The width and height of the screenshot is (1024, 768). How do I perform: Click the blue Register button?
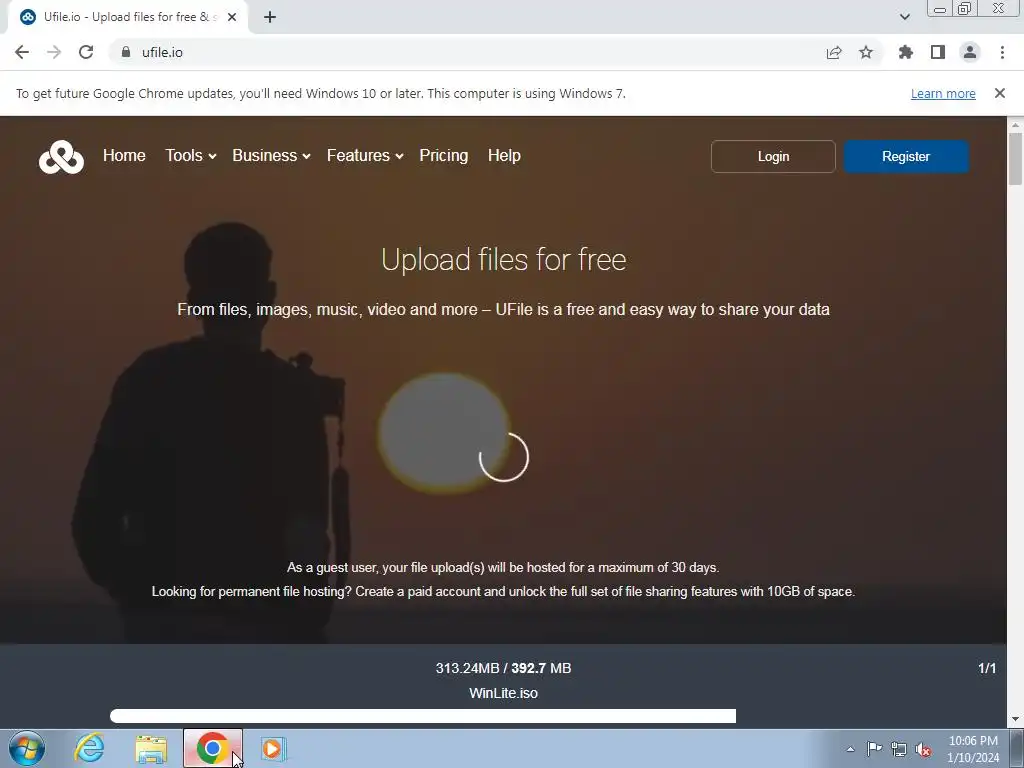pyautogui.click(x=906, y=157)
